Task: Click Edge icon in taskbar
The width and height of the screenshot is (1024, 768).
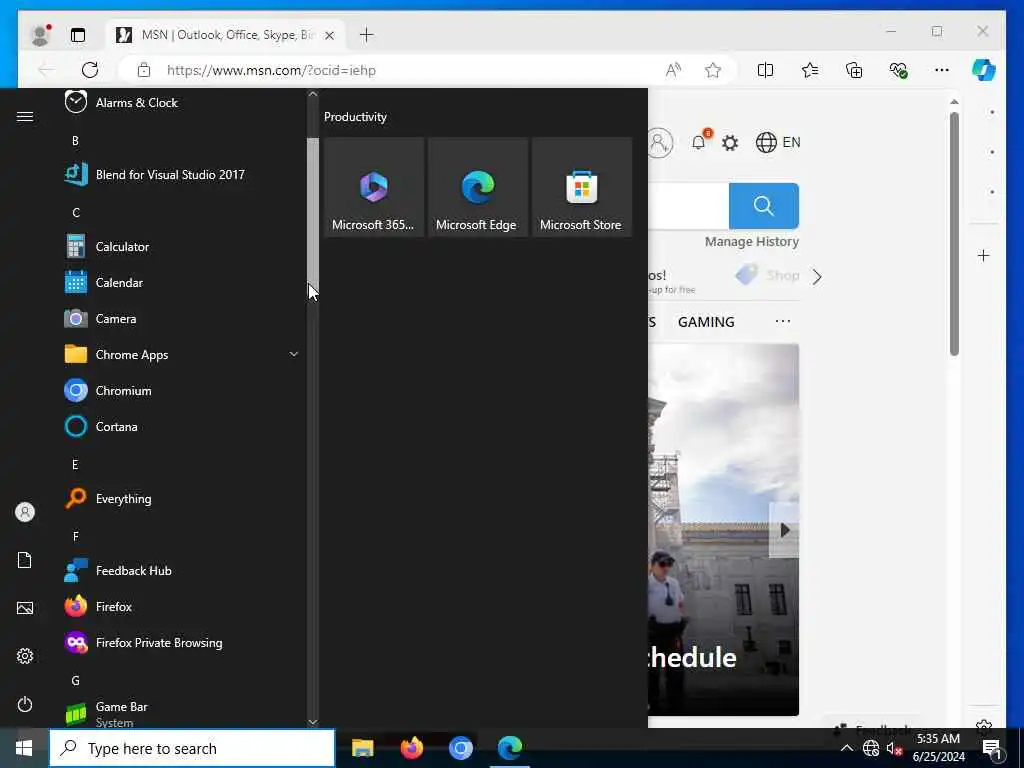Action: pos(510,748)
